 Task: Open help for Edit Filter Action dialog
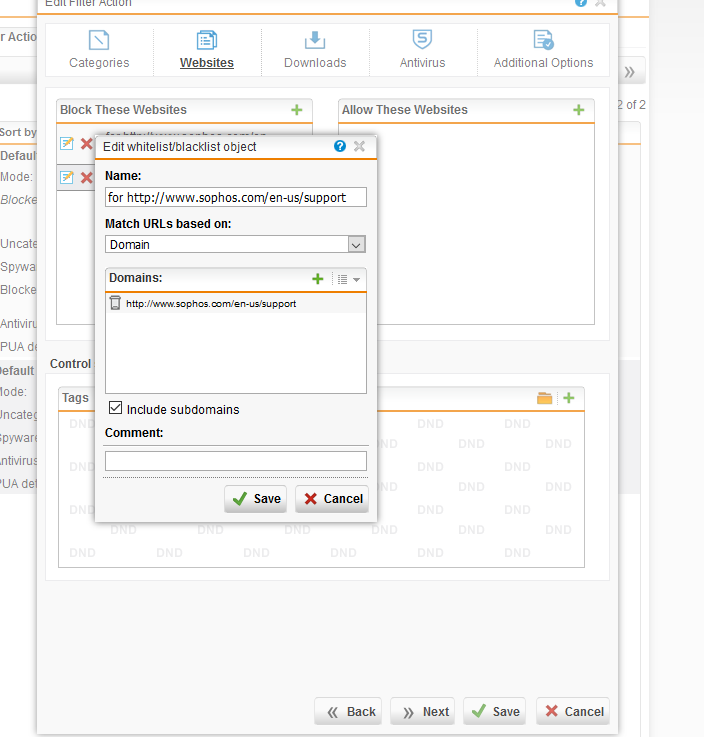pos(581,2)
